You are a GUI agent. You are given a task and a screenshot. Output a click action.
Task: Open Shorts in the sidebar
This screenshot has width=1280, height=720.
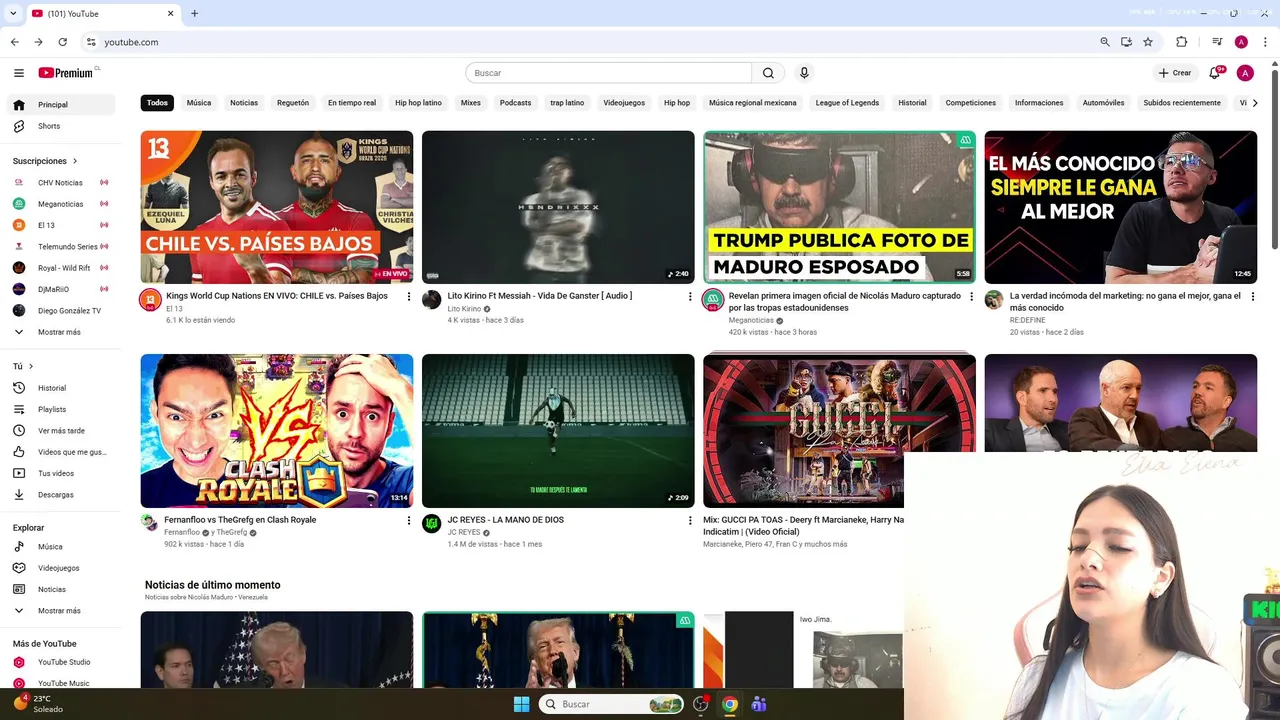60,126
